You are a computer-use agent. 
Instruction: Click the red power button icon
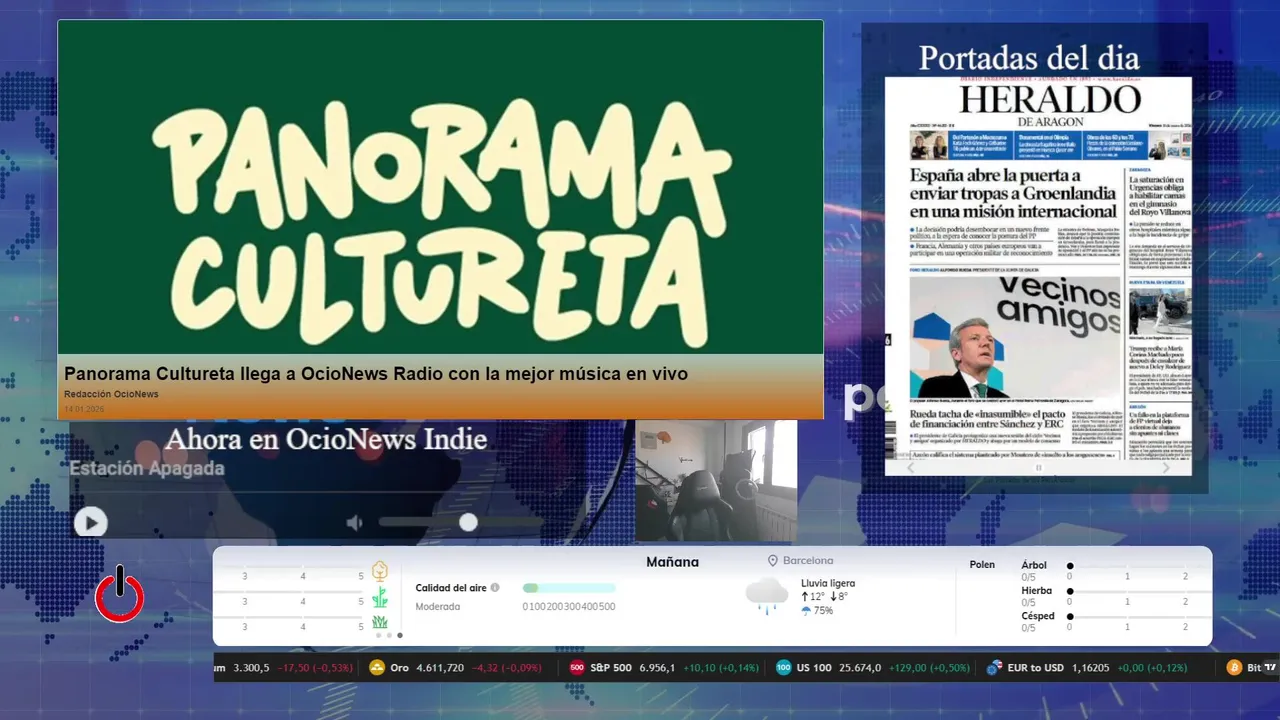(120, 595)
